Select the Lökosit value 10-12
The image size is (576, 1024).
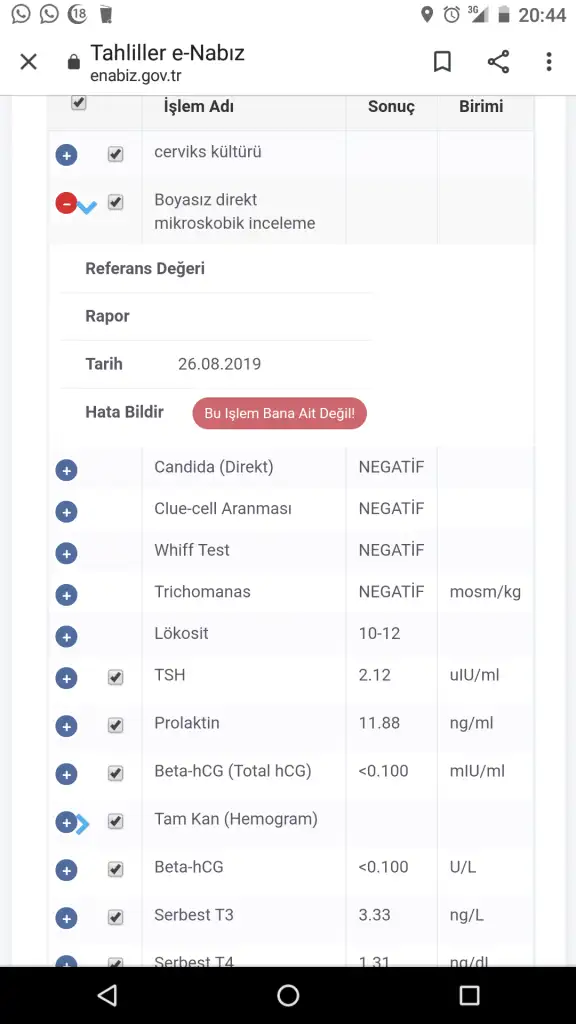(379, 633)
